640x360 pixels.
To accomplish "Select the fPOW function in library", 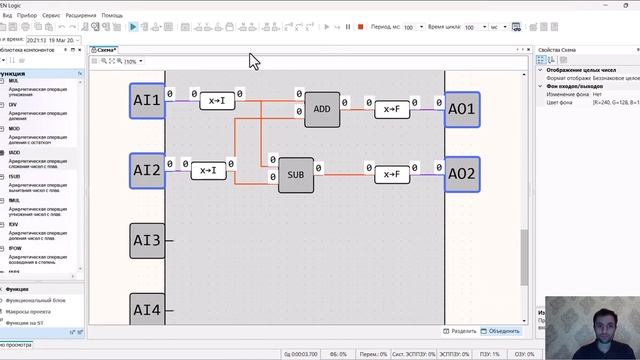I will pos(15,248).
